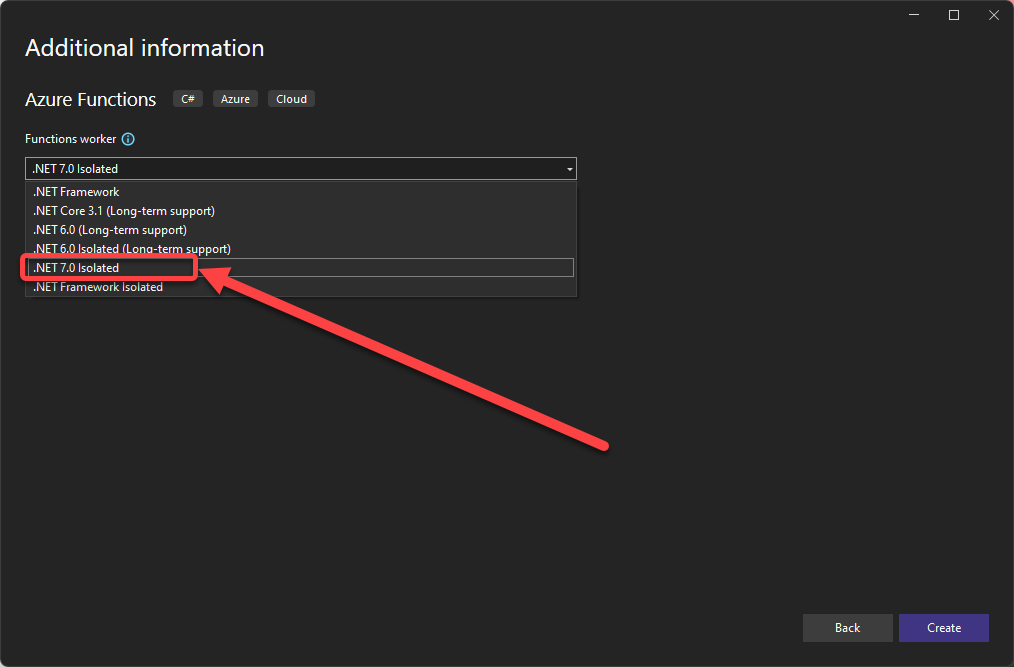Click the Create button

(944, 628)
